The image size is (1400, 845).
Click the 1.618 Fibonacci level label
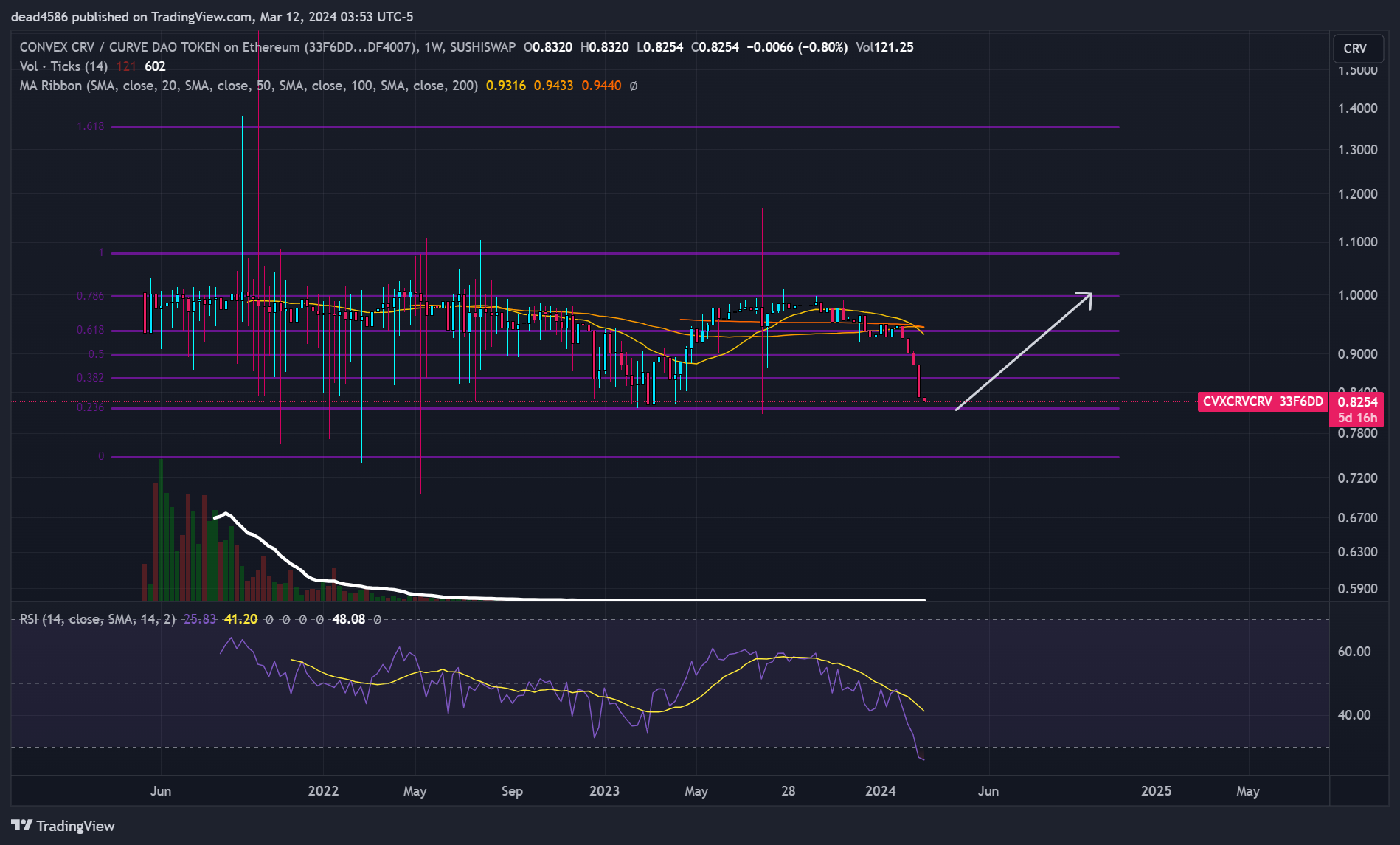[x=91, y=126]
